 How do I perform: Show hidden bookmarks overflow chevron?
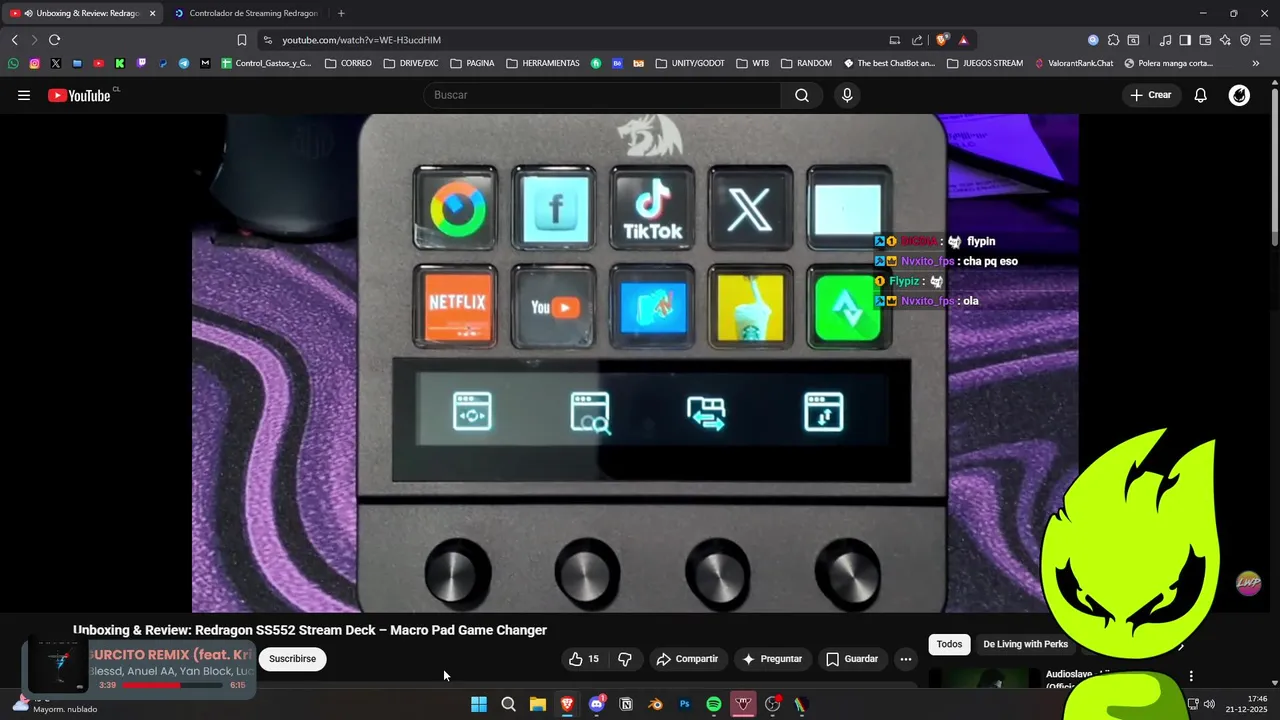point(1256,63)
